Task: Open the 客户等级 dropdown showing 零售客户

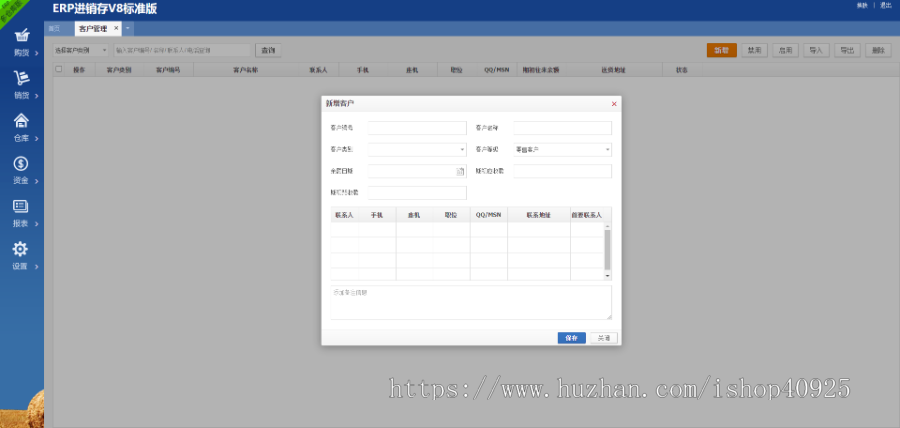Action: (562, 150)
